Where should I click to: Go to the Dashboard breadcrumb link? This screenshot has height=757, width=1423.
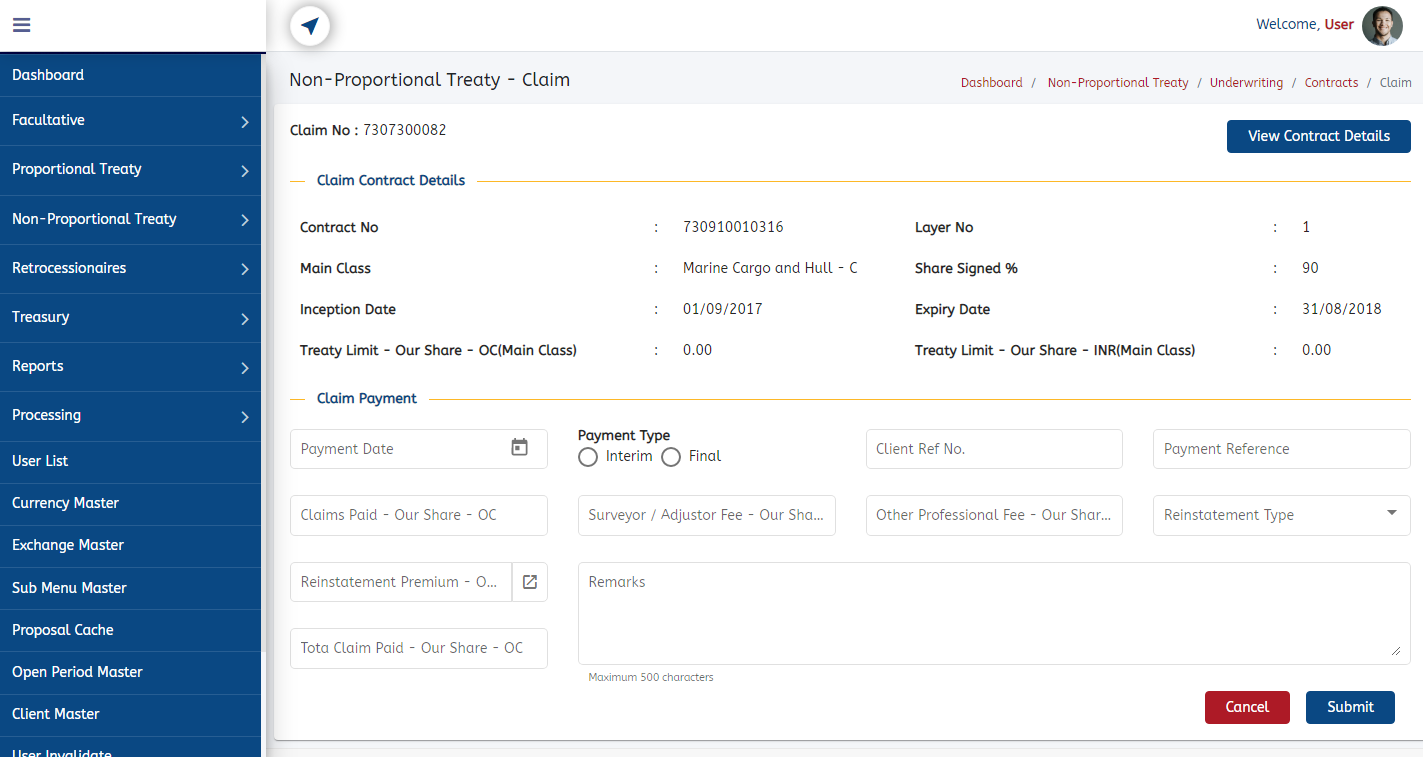991,83
